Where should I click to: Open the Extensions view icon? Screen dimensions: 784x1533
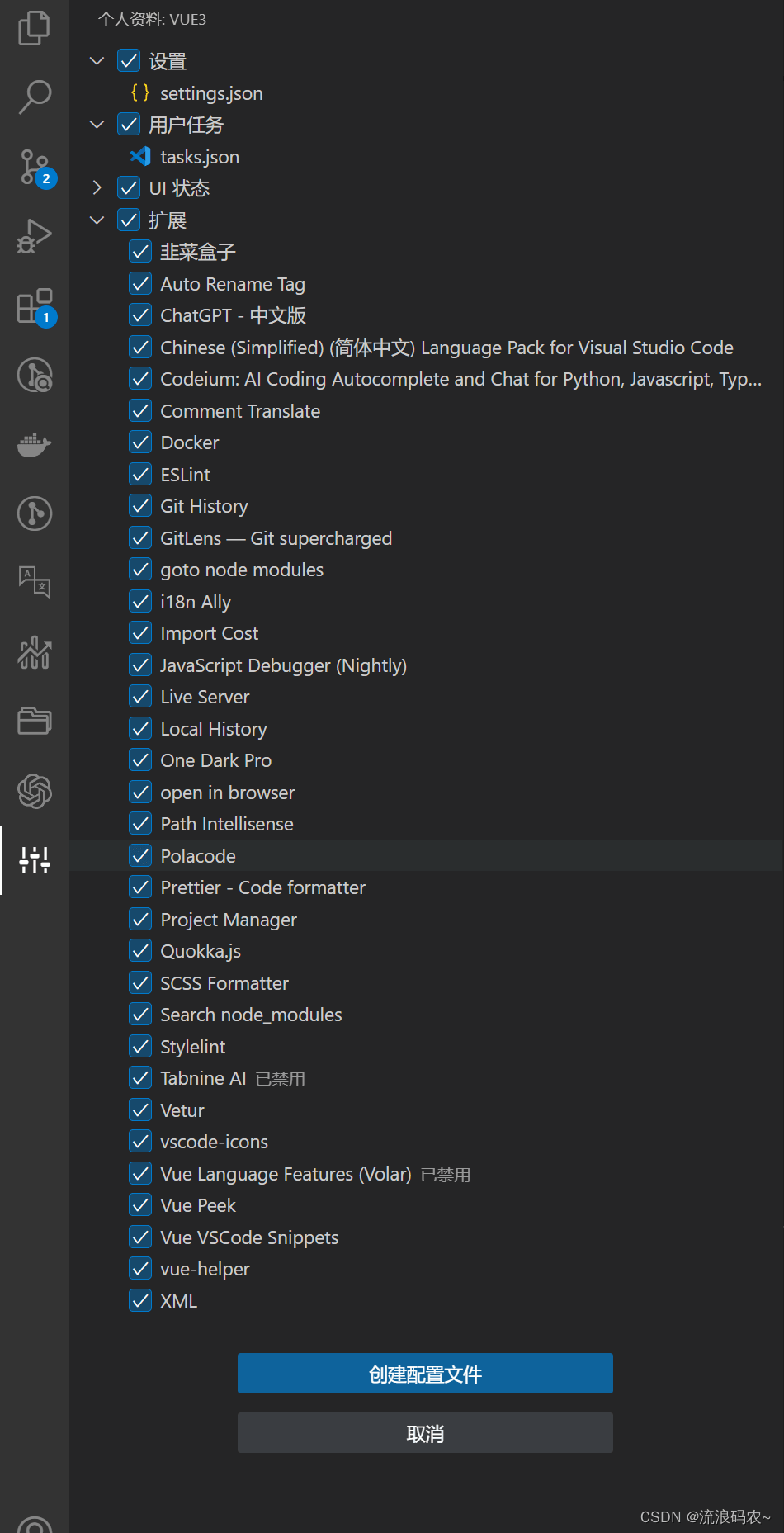coord(34,306)
